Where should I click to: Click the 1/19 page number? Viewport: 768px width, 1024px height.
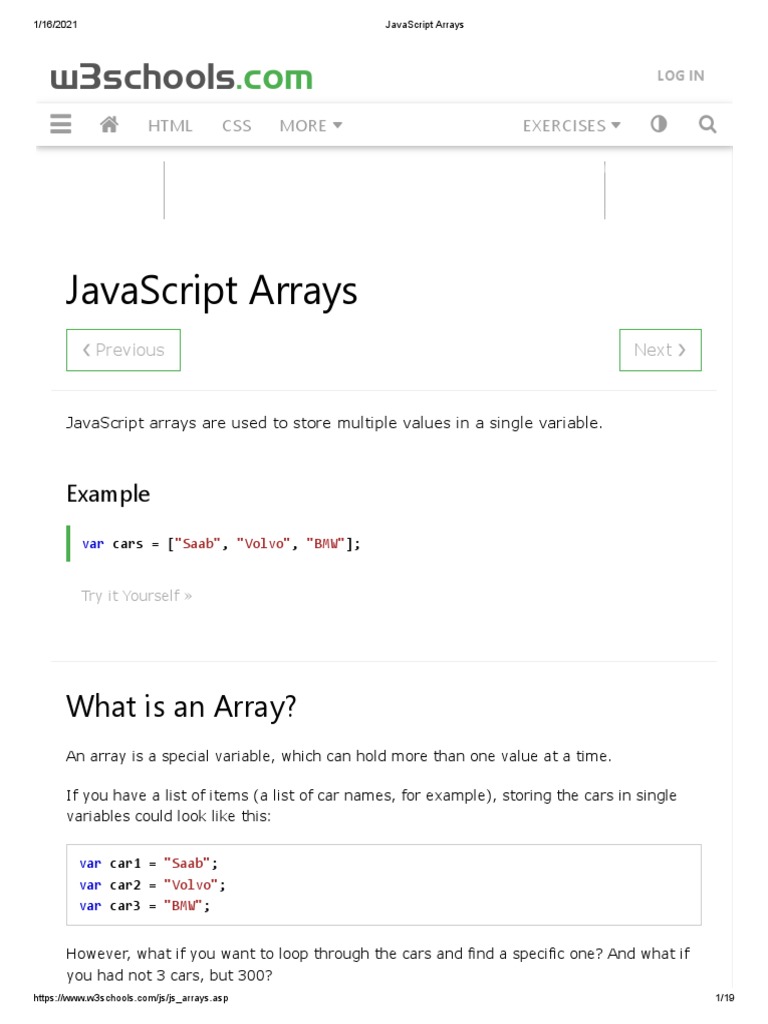point(725,998)
